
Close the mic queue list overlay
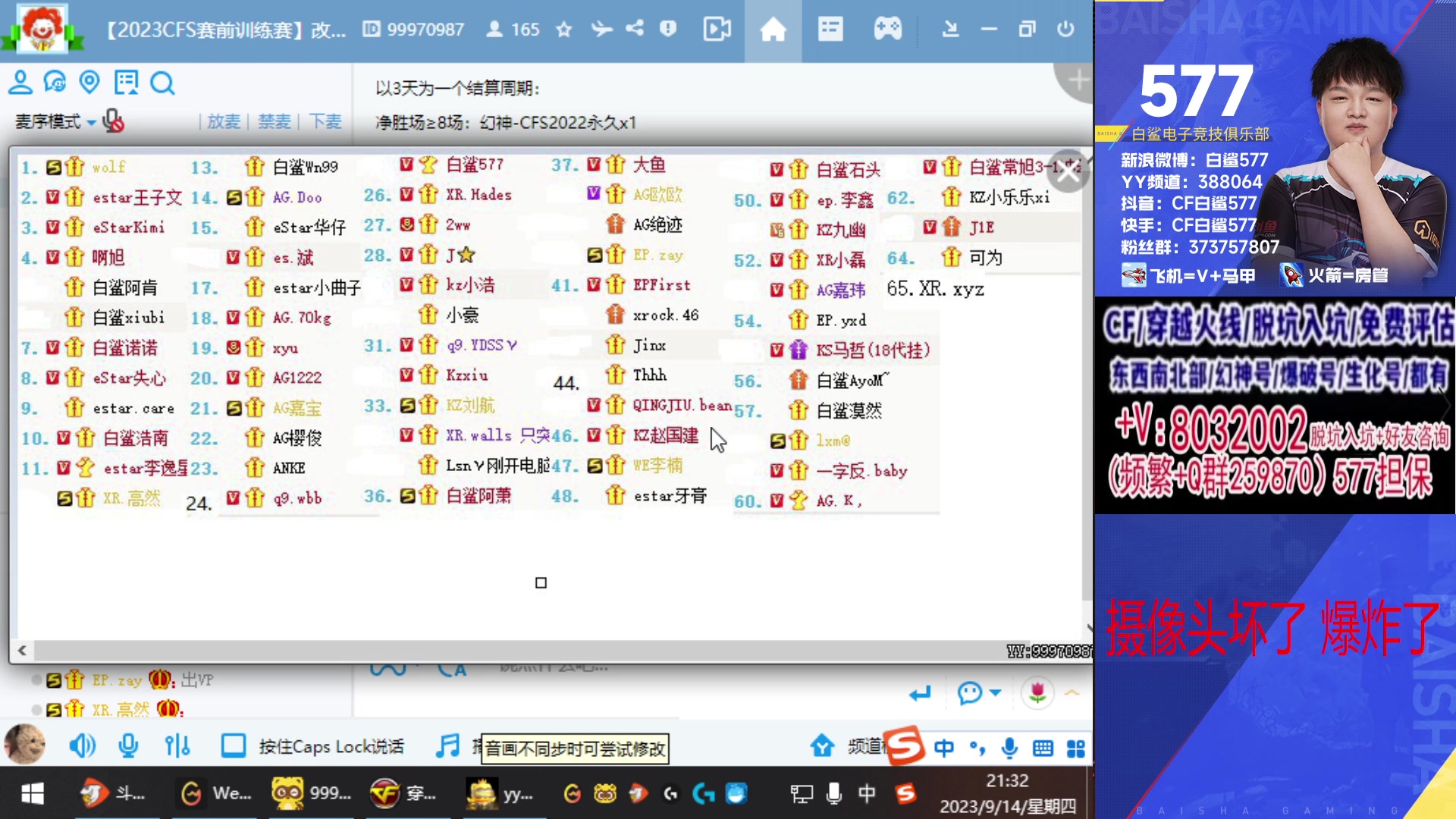1069,173
